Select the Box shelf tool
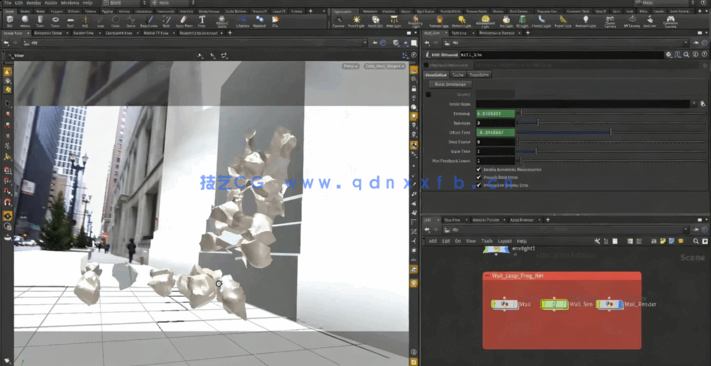711x366 pixels. coord(10,20)
